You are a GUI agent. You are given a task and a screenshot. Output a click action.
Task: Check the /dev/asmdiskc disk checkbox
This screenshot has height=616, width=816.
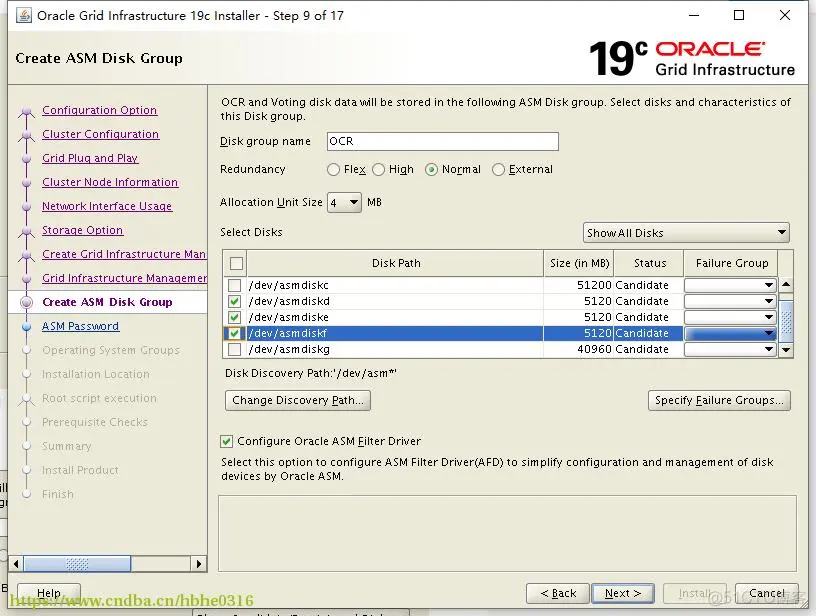(x=235, y=285)
